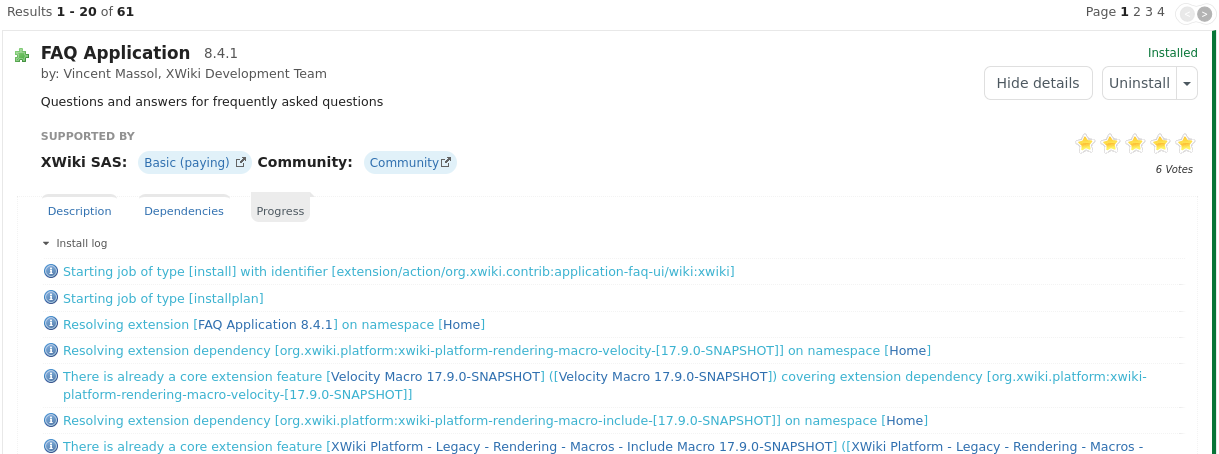Switch to the Description tab
Screen dimensions: 1219x454
click(80, 211)
